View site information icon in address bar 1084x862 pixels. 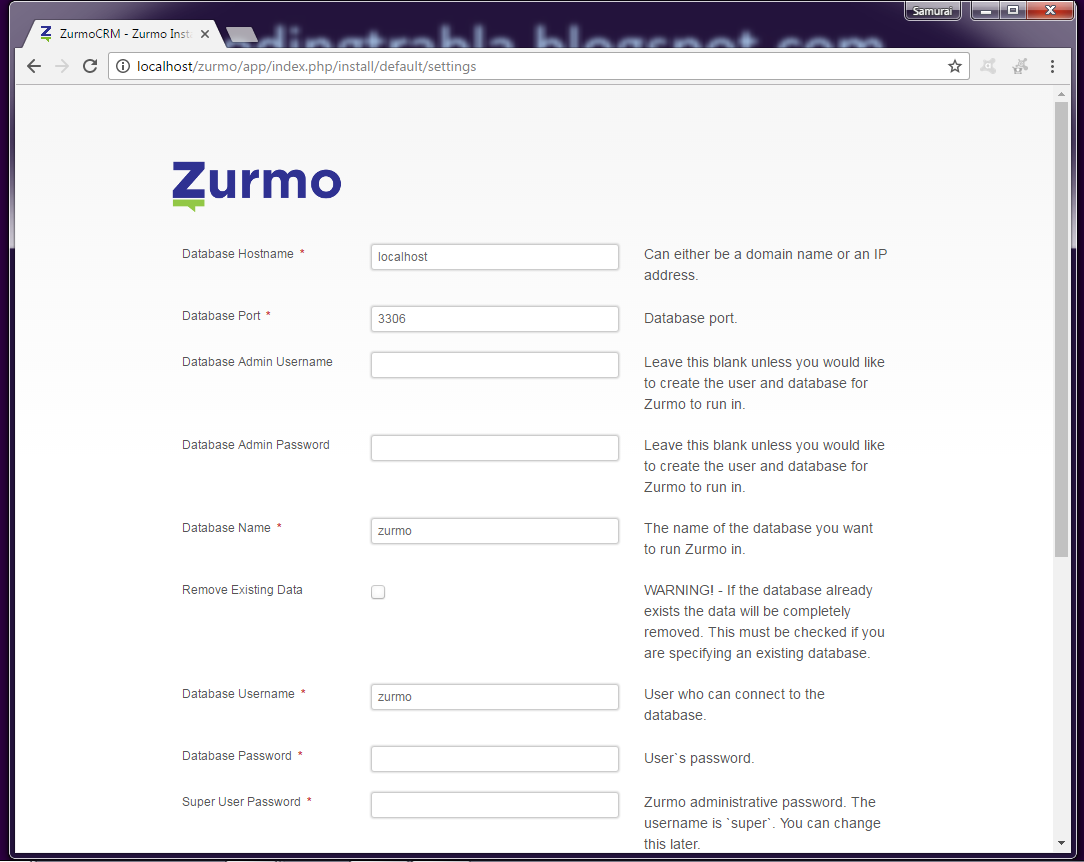[x=122, y=66]
